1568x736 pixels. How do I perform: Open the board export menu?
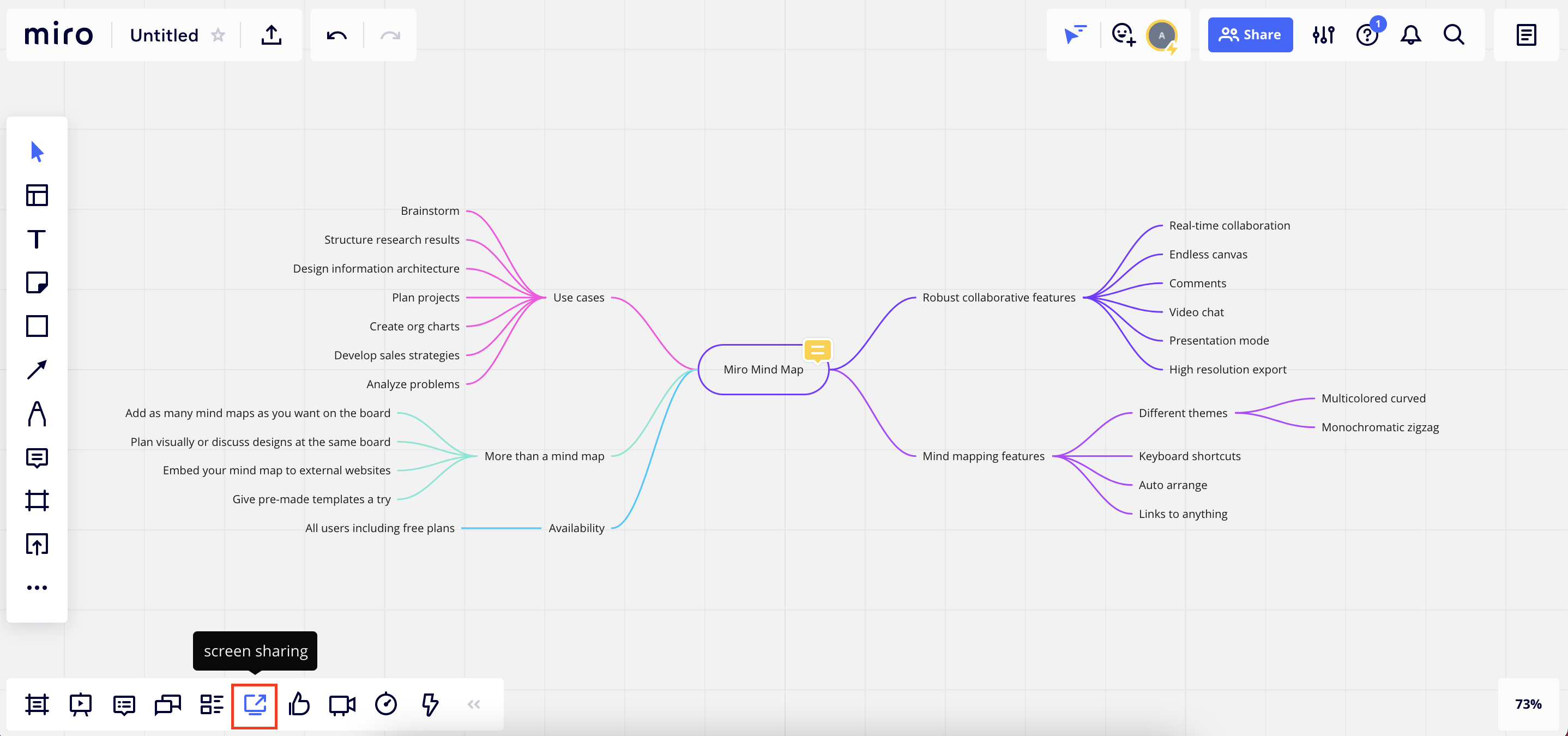[272, 35]
